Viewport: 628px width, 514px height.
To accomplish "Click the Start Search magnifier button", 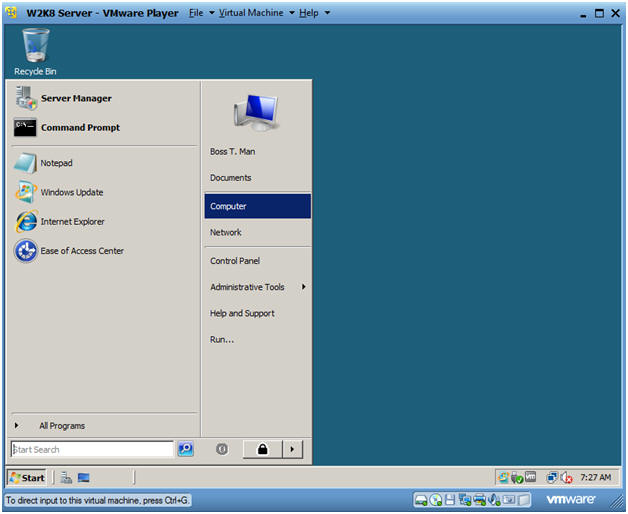I will pyautogui.click(x=185, y=449).
